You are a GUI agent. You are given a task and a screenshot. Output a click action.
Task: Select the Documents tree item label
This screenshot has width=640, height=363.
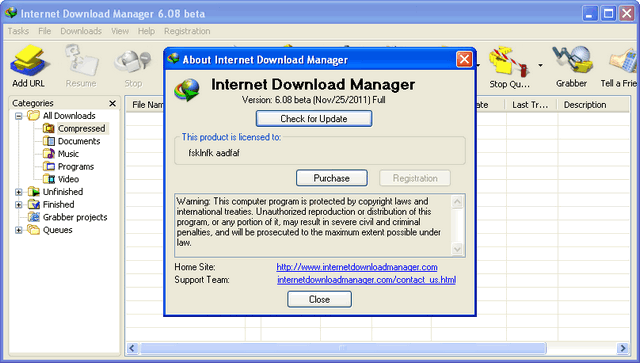(79, 141)
